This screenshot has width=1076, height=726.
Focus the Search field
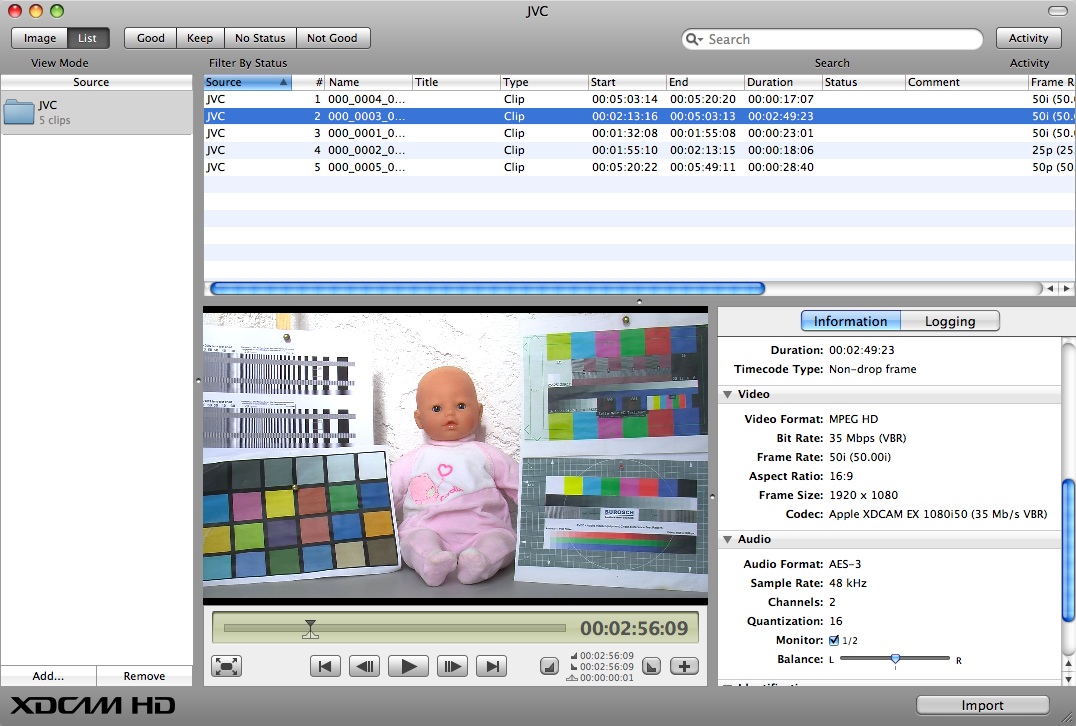pos(832,39)
